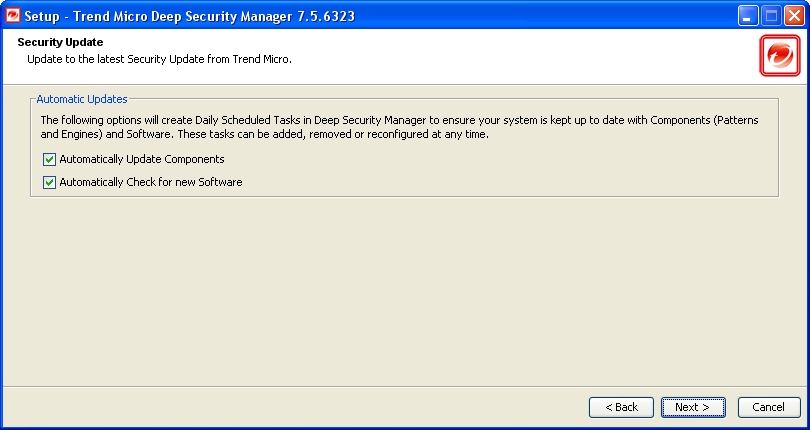Uncheck Automatically Check for new Software
The width and height of the screenshot is (810, 430).
tap(49, 182)
